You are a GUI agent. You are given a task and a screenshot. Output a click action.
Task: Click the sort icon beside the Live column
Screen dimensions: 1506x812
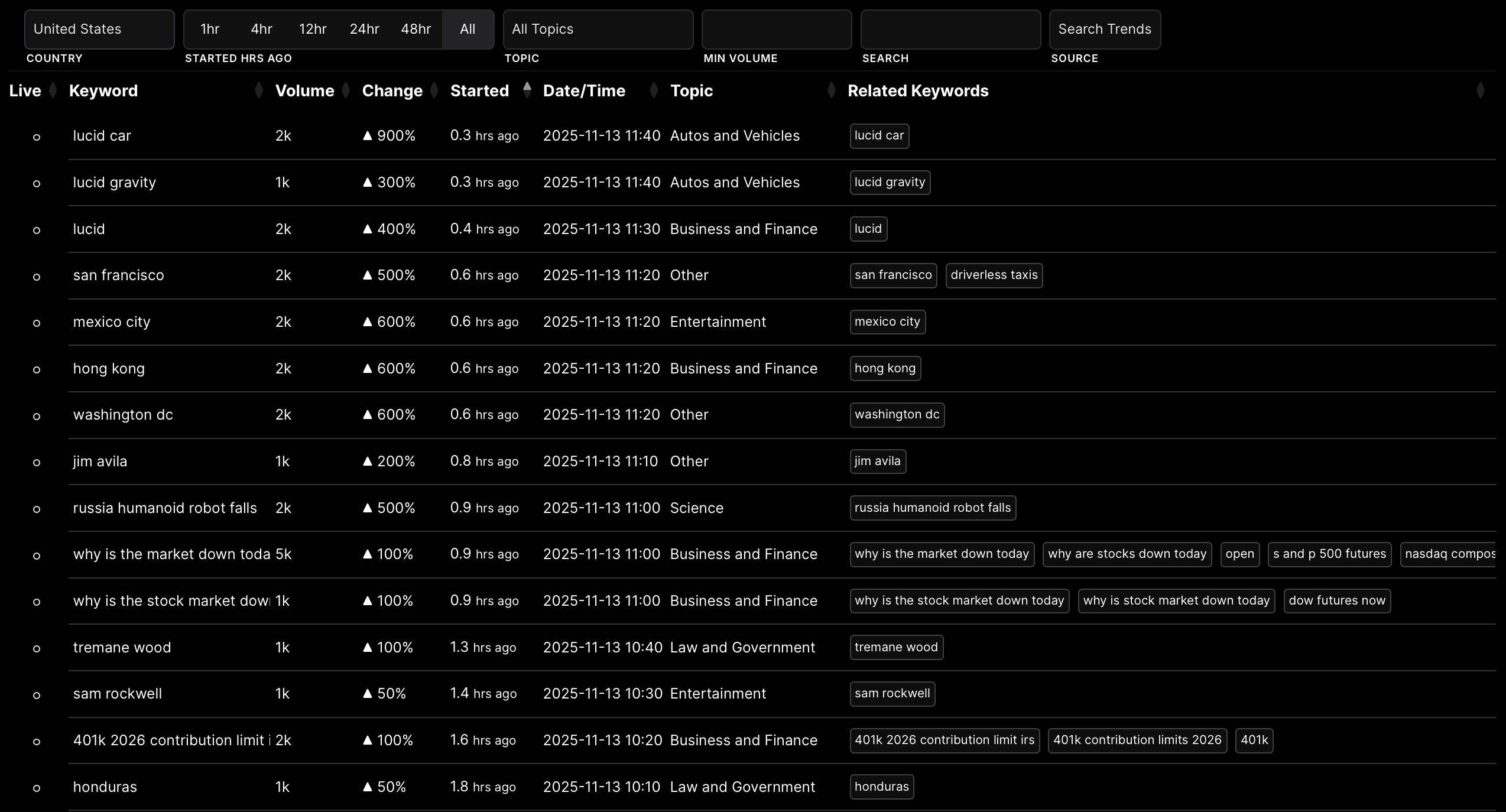click(52, 90)
